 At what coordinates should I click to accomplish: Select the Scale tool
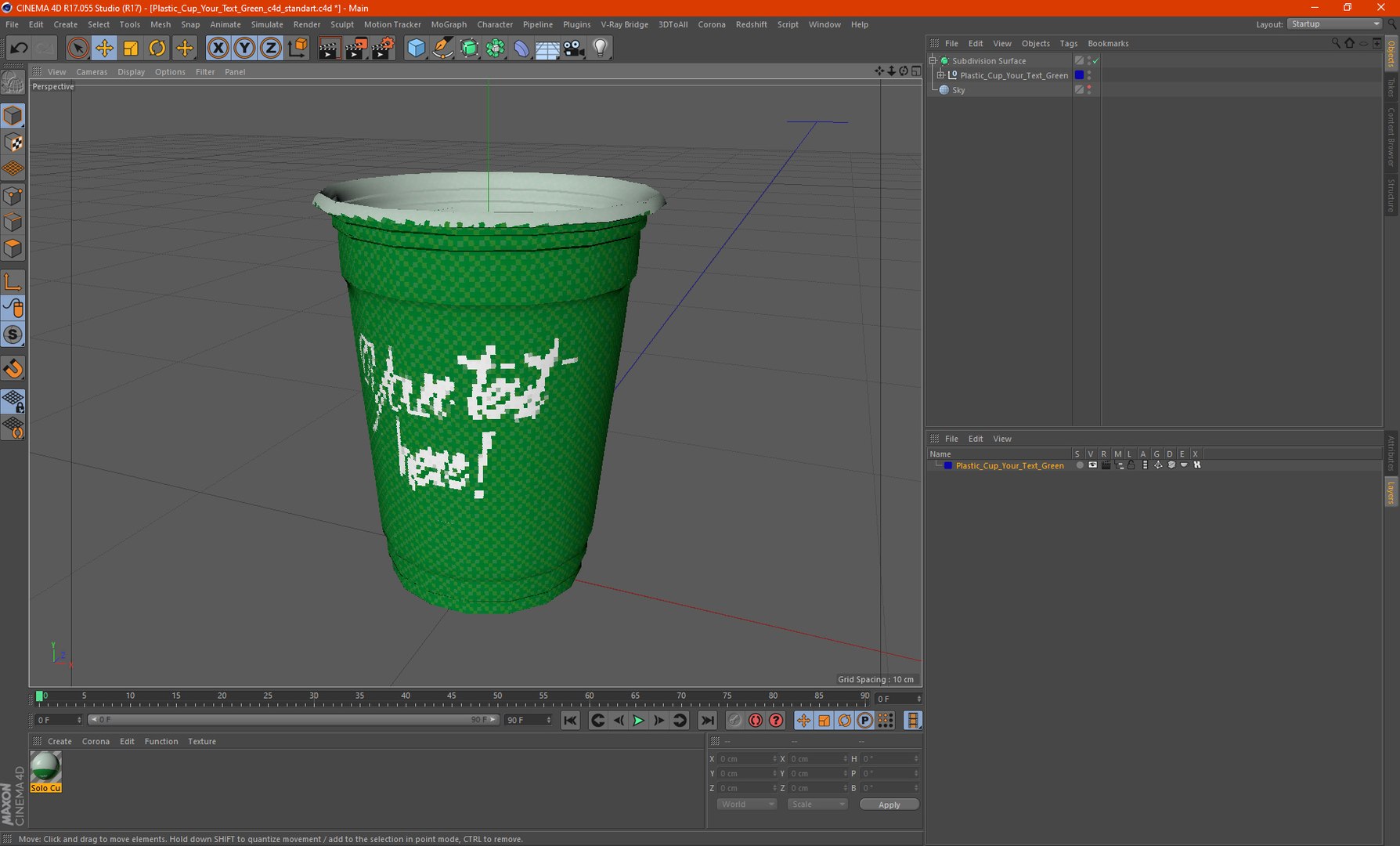coord(131,49)
